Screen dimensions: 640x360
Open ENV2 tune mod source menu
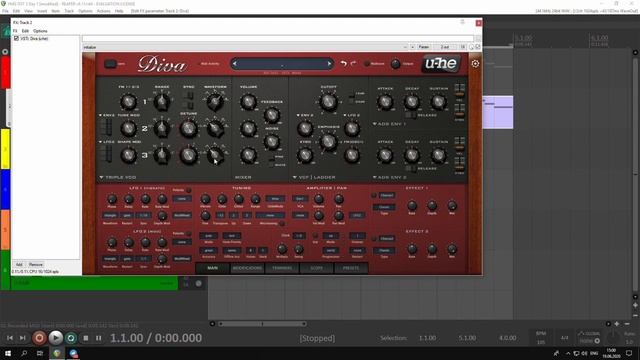pyautogui.click(x=107, y=115)
